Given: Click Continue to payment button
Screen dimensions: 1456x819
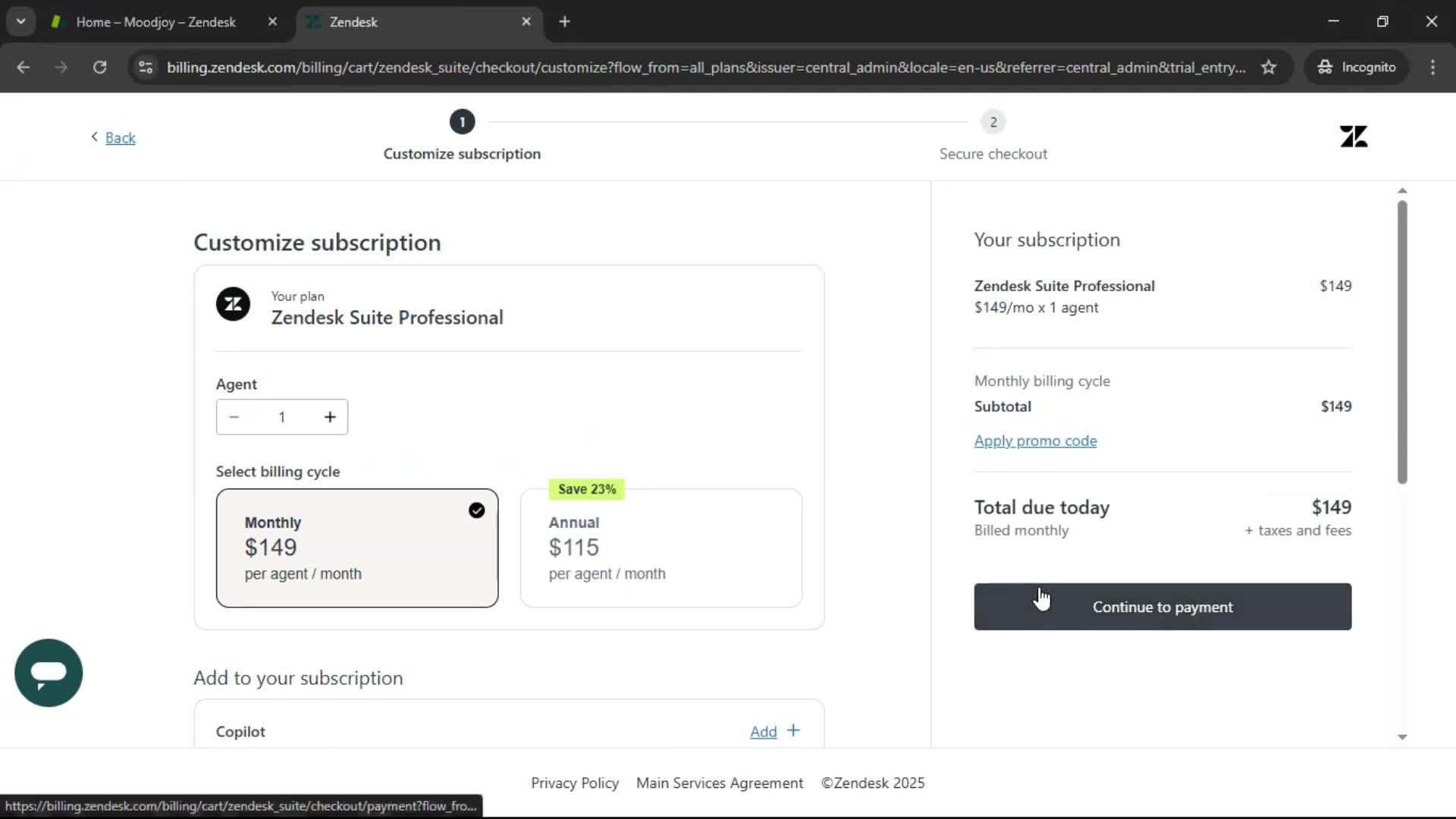Looking at the screenshot, I should coord(1163,607).
